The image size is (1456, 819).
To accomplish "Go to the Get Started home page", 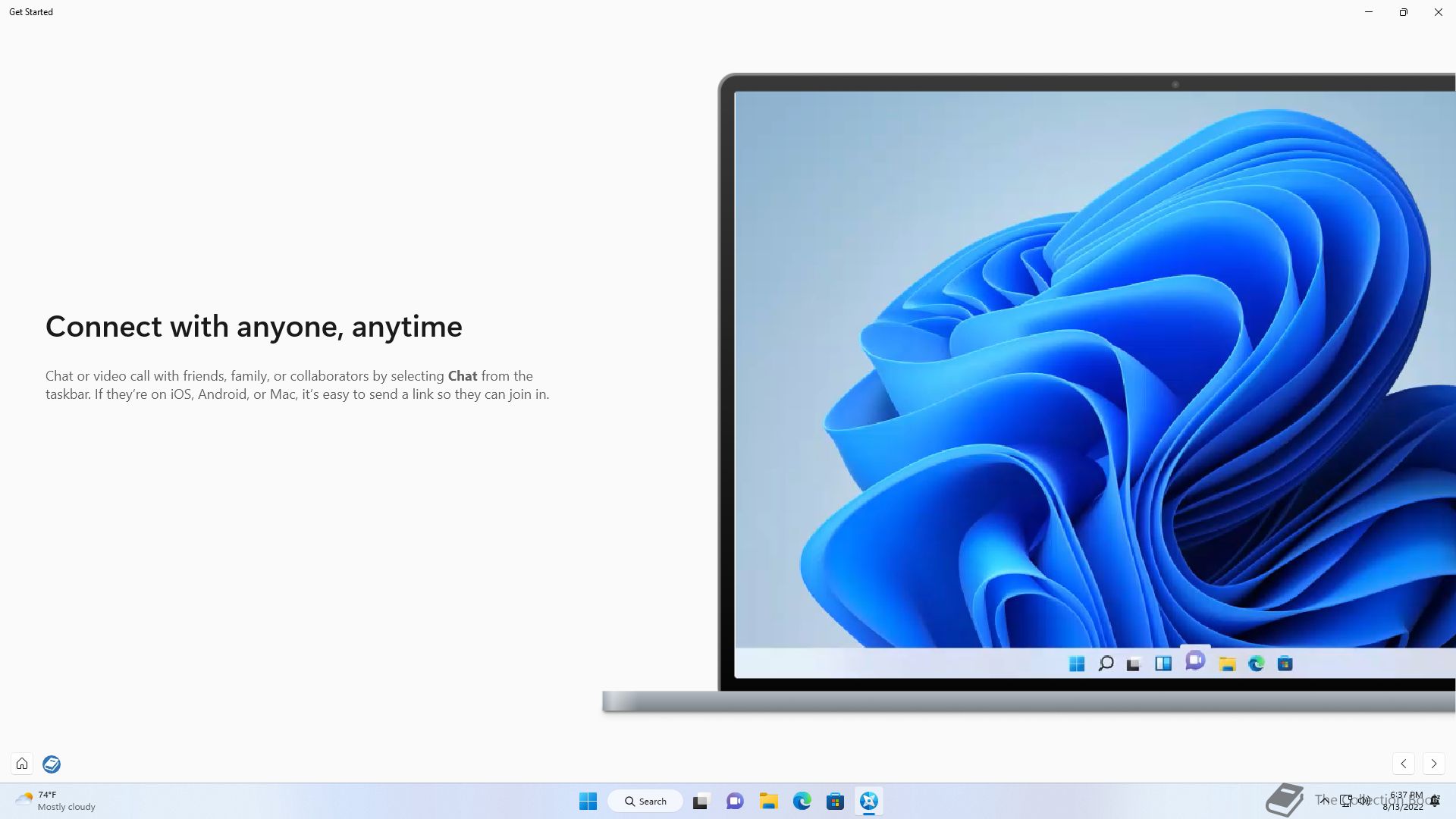I will 22,764.
